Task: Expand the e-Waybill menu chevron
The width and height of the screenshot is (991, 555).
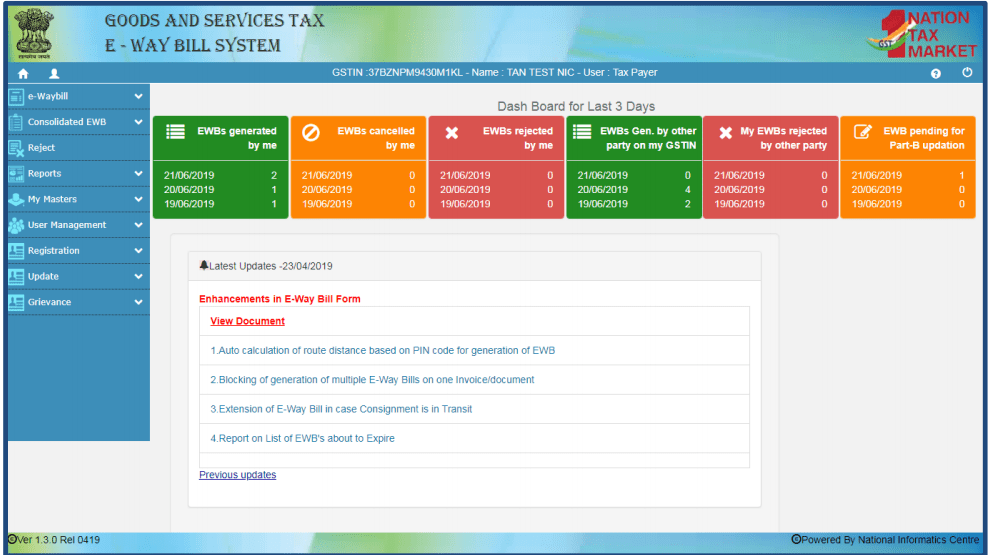Action: pos(138,97)
